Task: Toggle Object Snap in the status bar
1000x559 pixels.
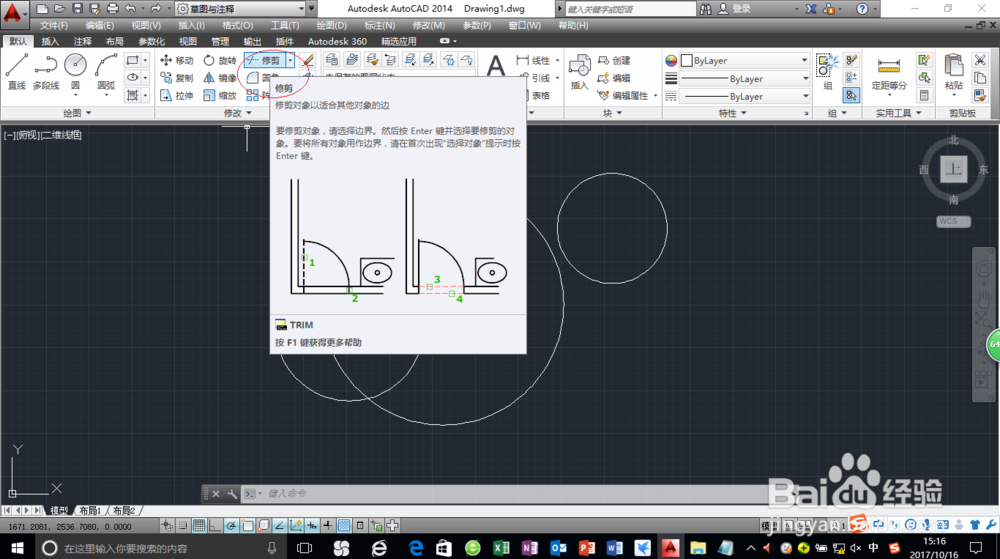Action: [x=247, y=526]
